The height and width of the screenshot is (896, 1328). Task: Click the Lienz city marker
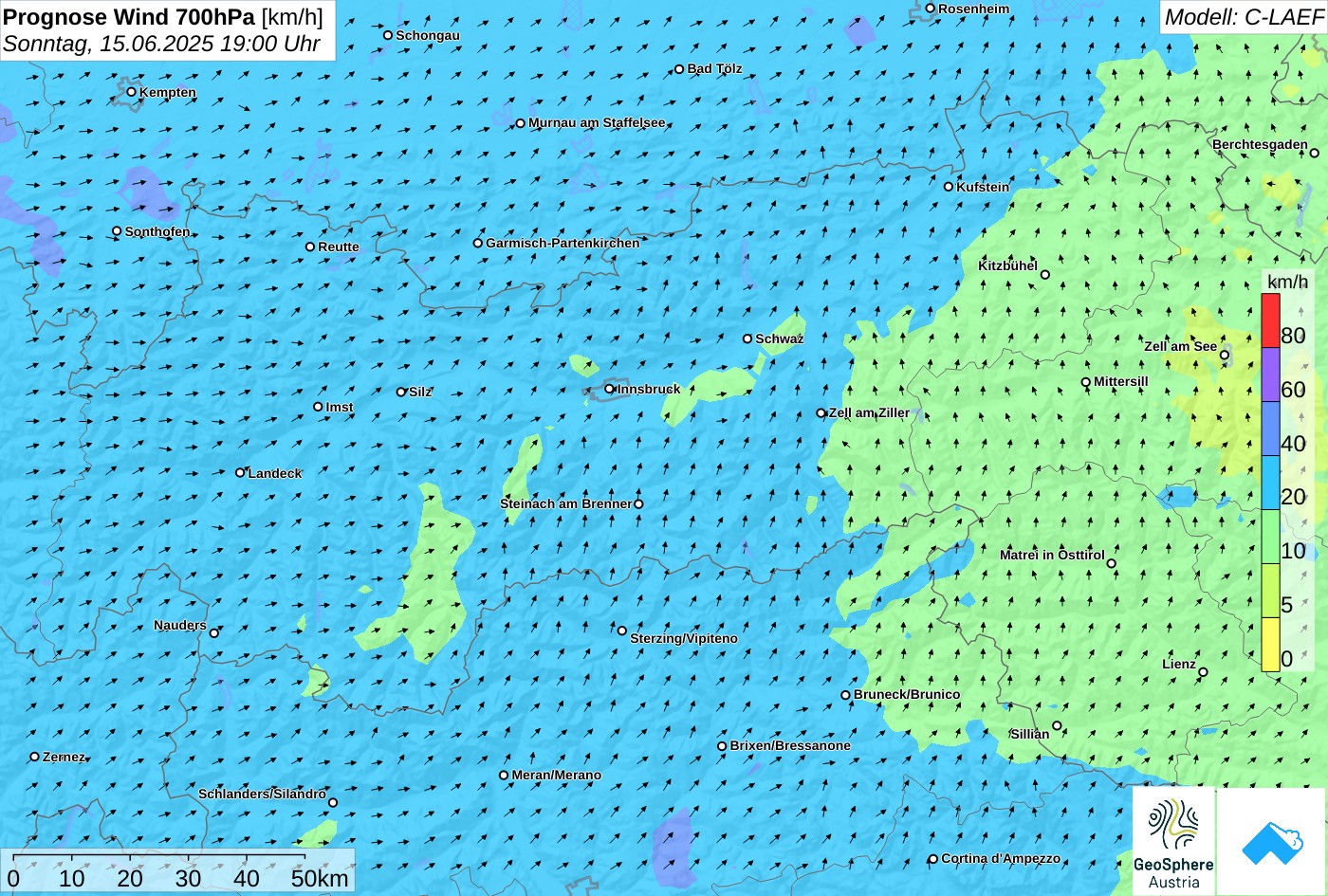pos(1203,672)
